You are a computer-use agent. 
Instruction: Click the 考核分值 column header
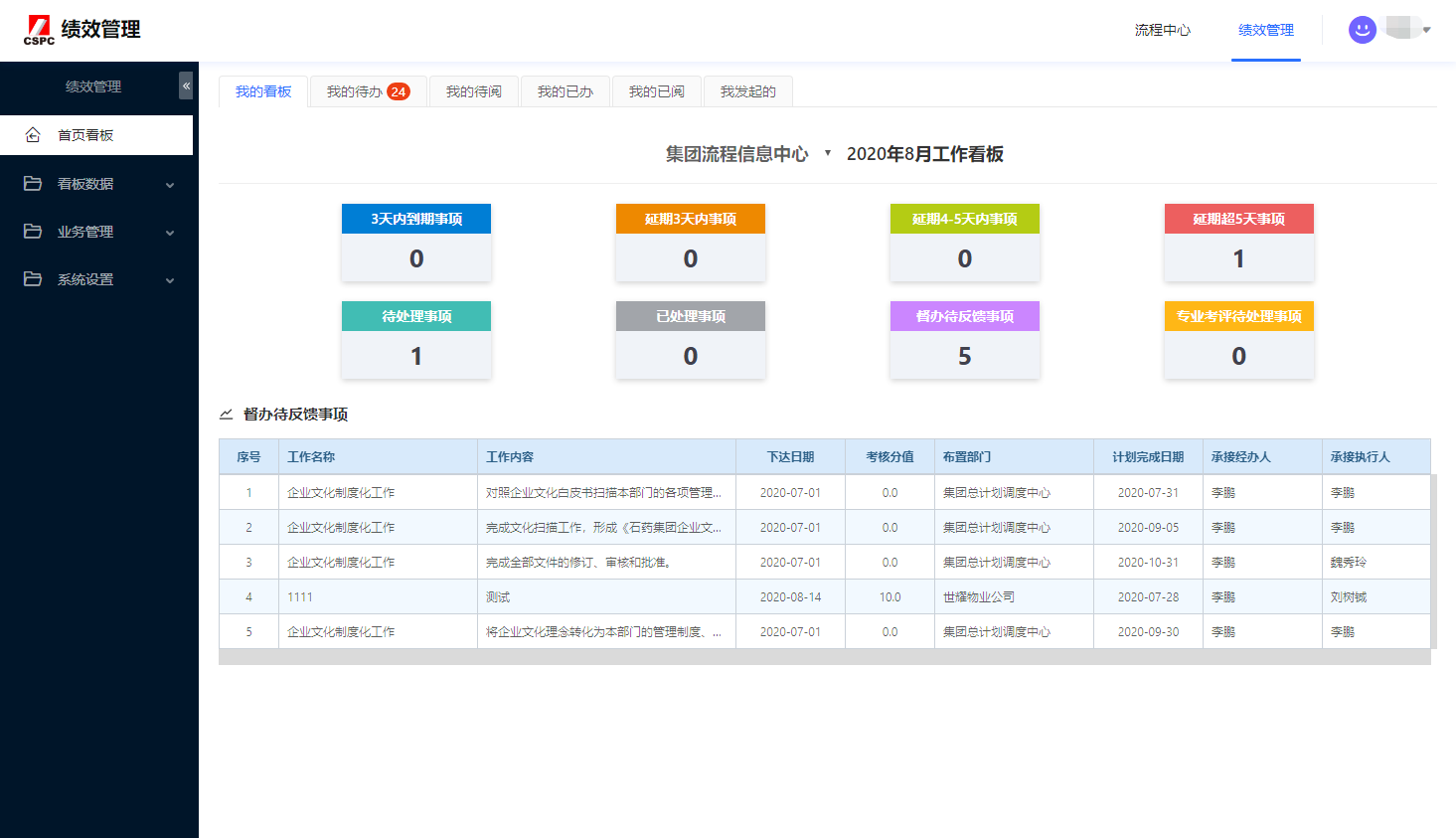pos(890,457)
